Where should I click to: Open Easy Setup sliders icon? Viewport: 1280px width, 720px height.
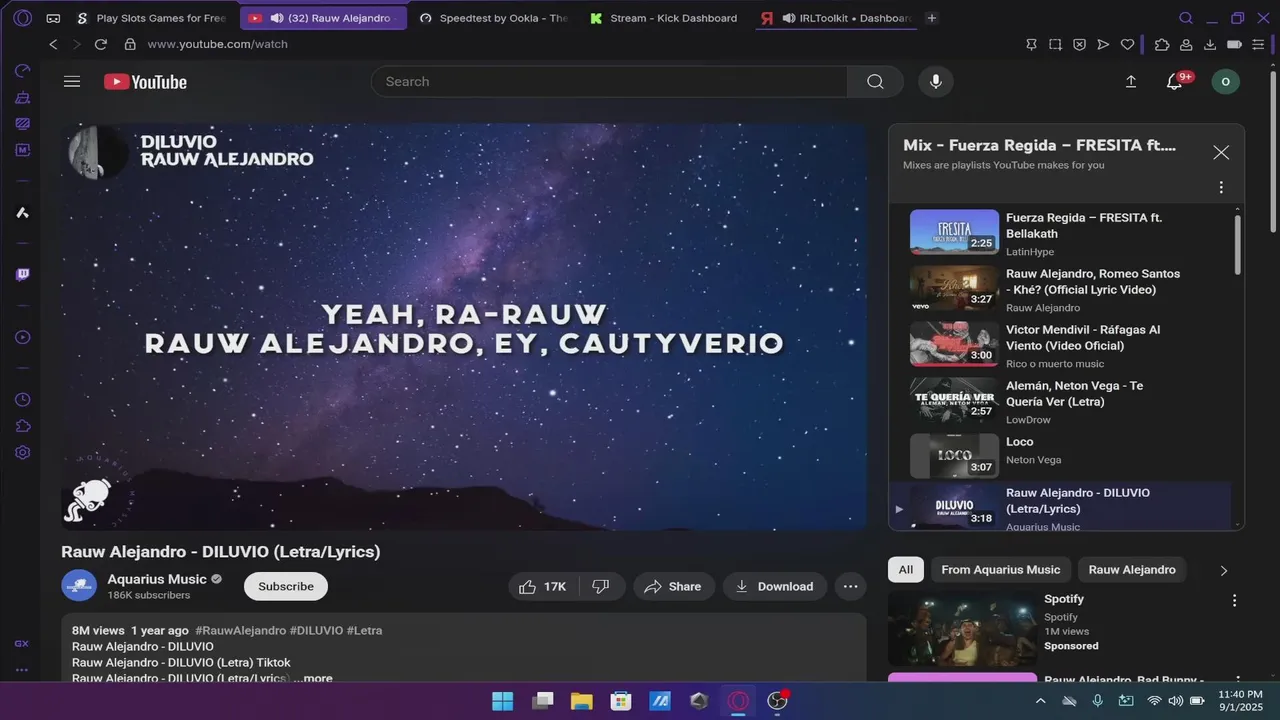click(1259, 44)
